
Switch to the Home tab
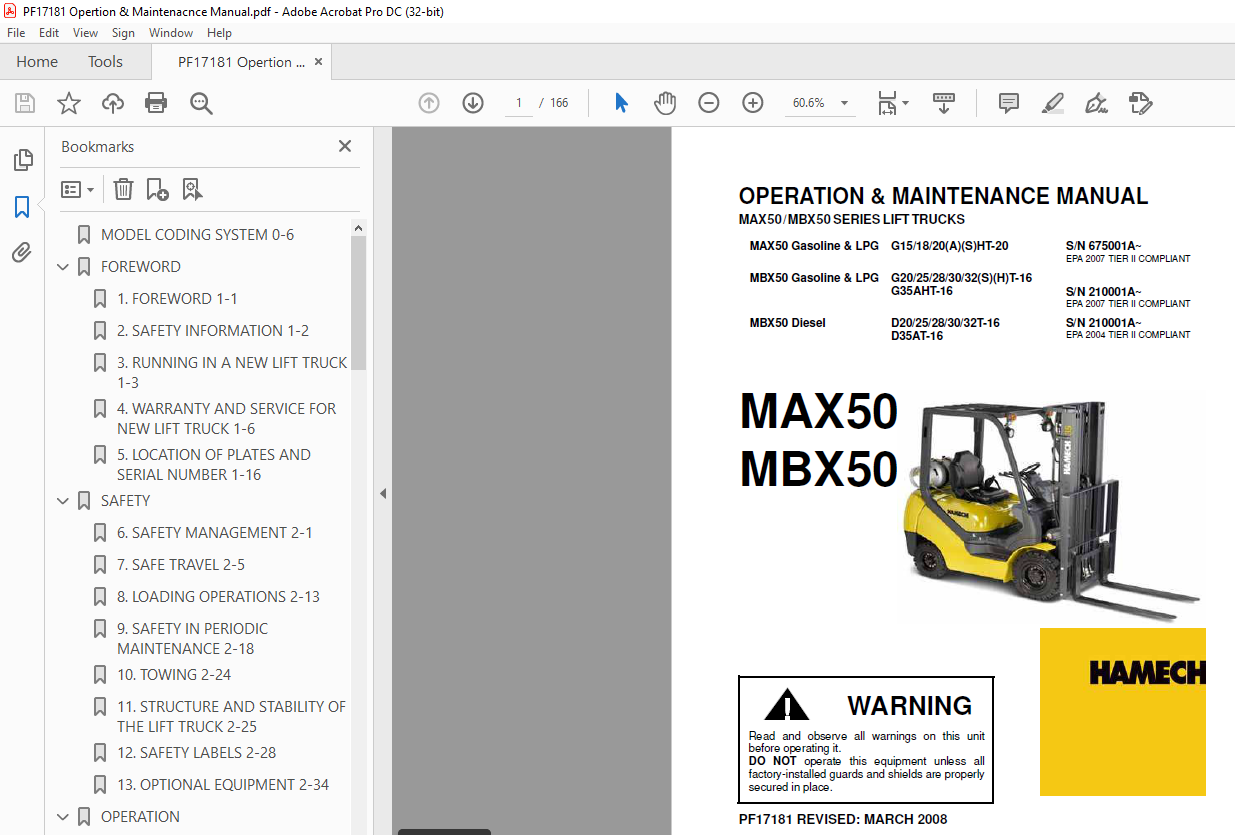(37, 62)
